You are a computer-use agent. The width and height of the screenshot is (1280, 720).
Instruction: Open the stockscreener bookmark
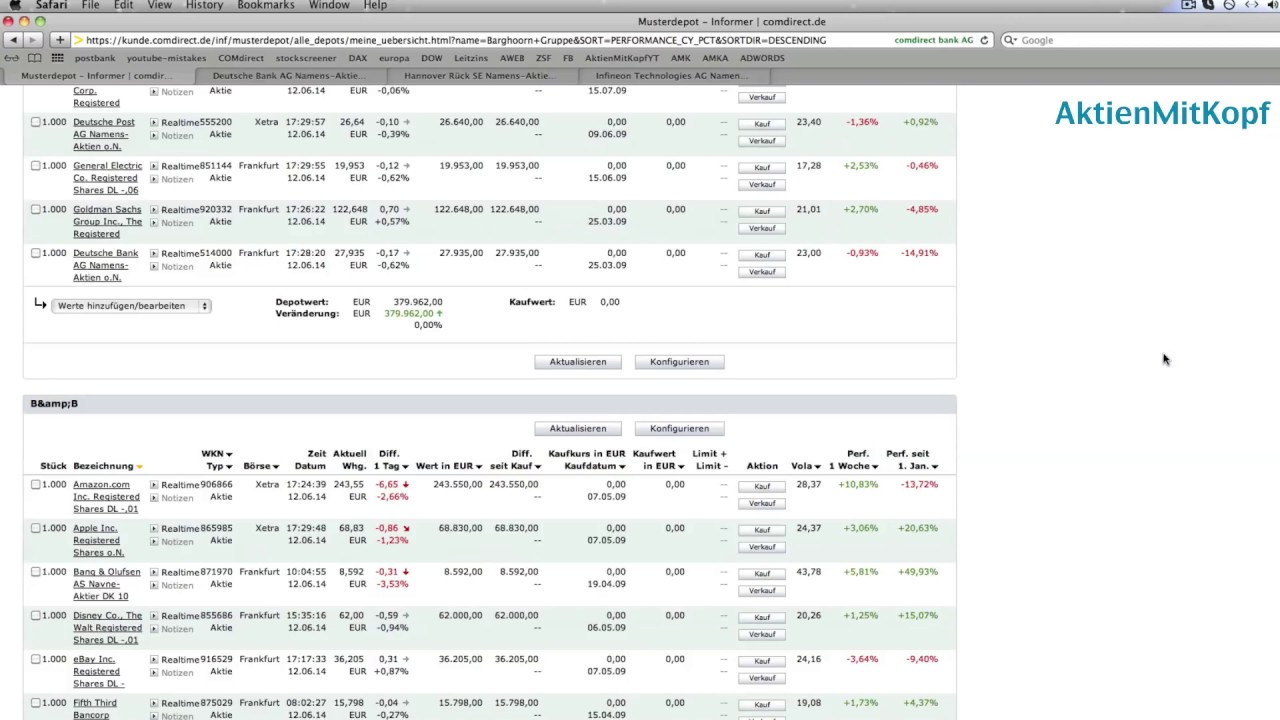coord(306,58)
